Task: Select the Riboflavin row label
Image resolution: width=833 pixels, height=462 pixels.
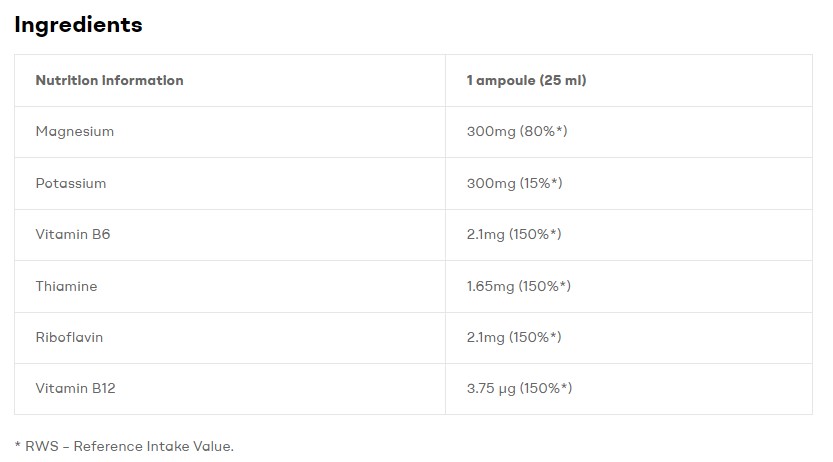Action: pyautogui.click(x=69, y=337)
